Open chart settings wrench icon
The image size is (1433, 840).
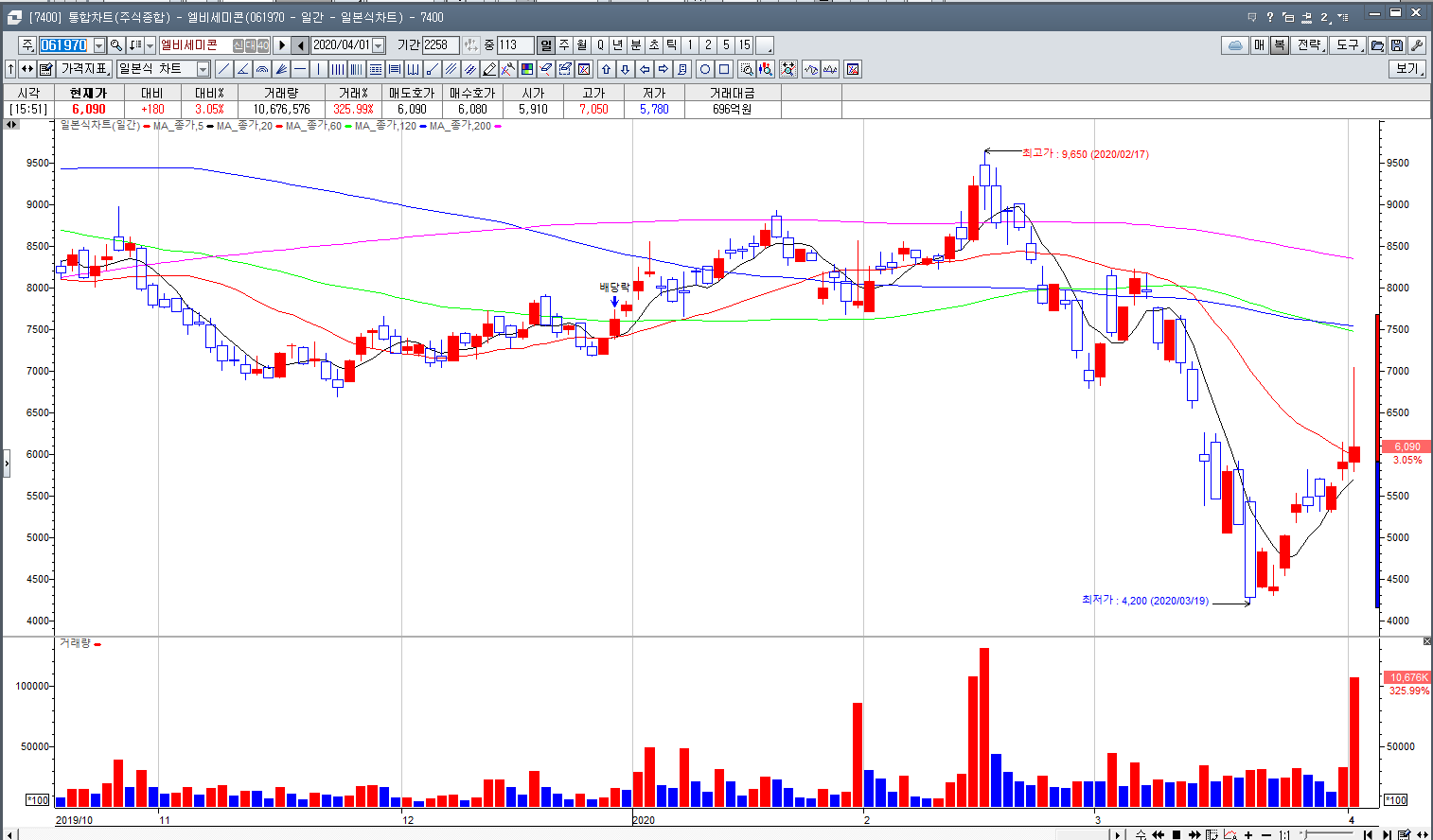coord(1417,45)
